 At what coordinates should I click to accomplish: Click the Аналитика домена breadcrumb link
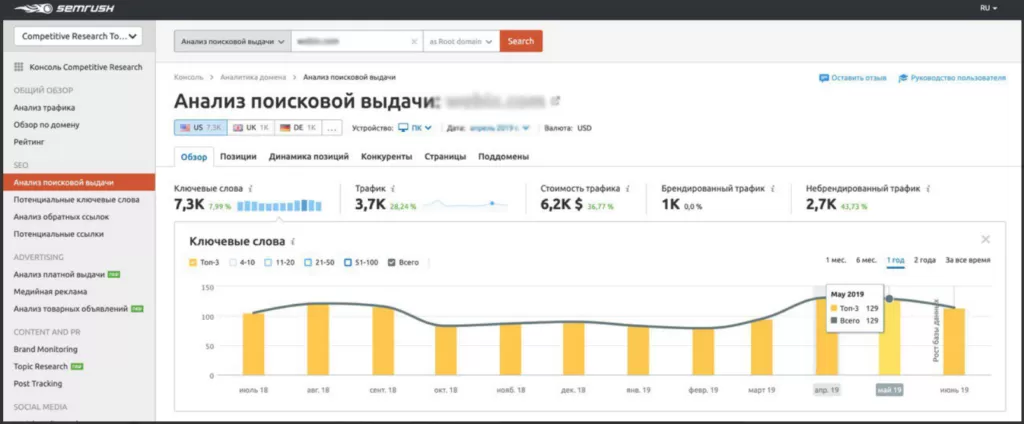pyautogui.click(x=253, y=77)
